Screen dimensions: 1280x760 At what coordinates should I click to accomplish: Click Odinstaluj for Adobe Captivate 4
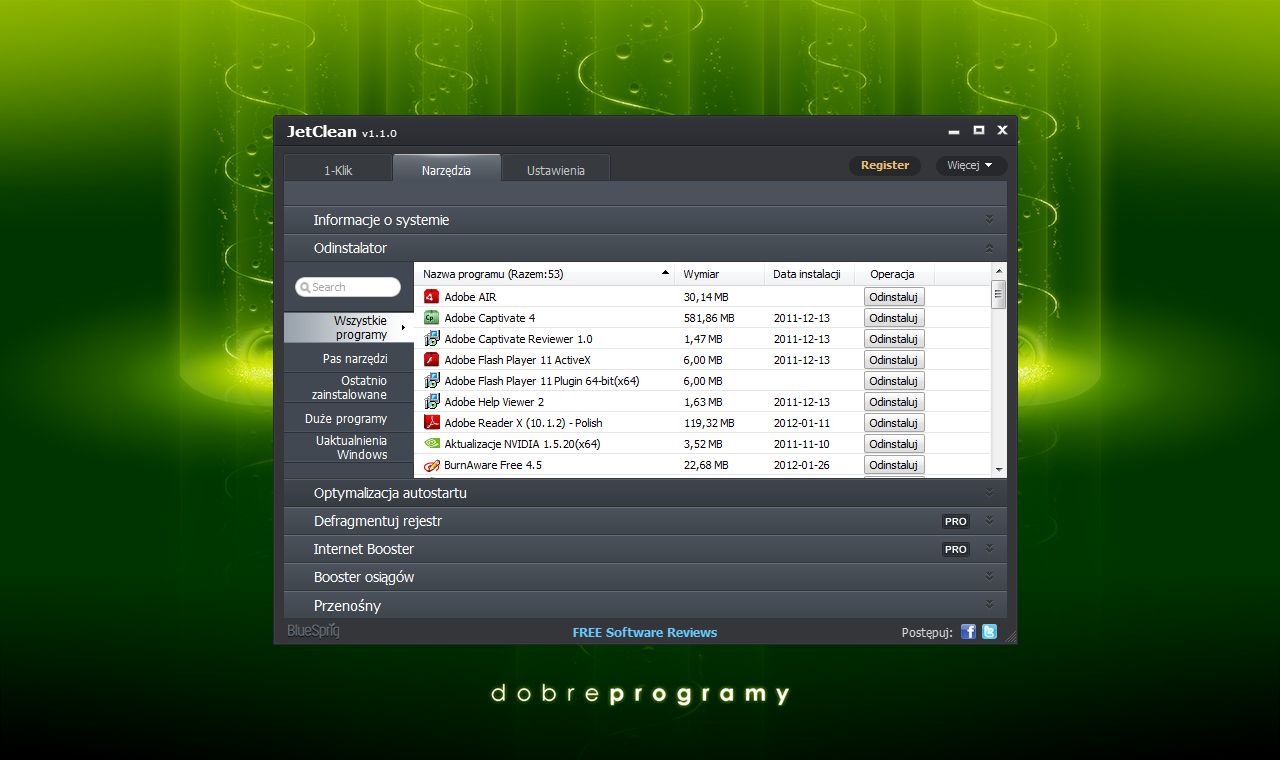894,318
